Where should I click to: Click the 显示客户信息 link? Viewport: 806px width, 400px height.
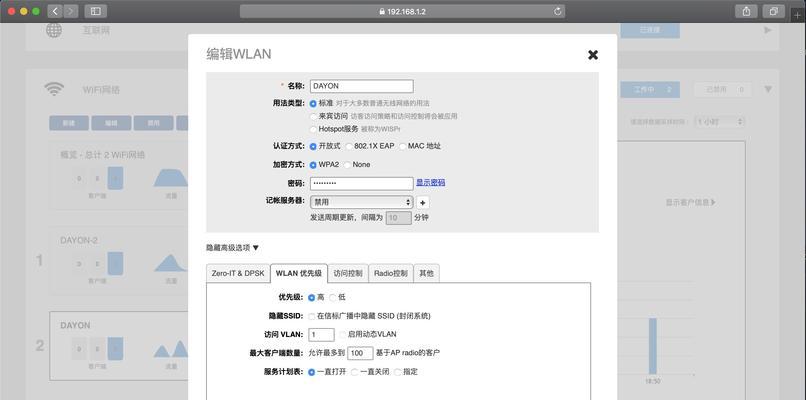pyautogui.click(x=691, y=203)
